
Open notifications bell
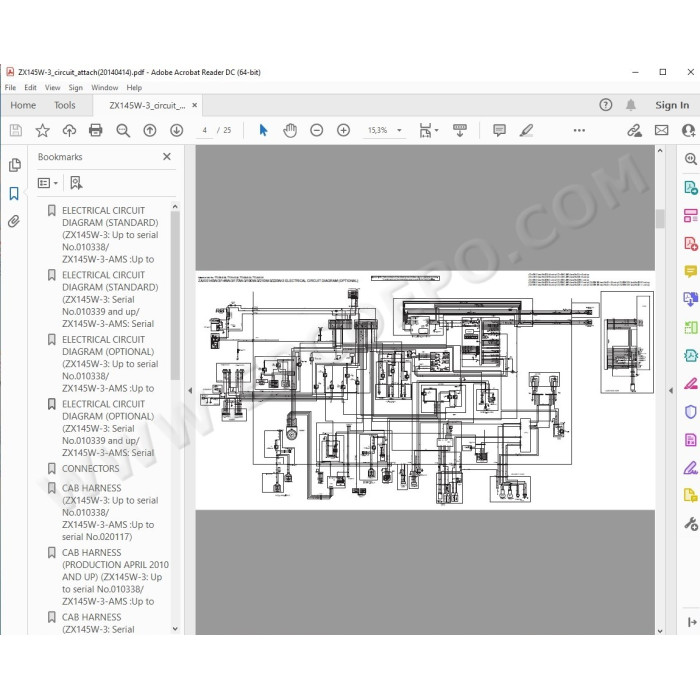(630, 105)
